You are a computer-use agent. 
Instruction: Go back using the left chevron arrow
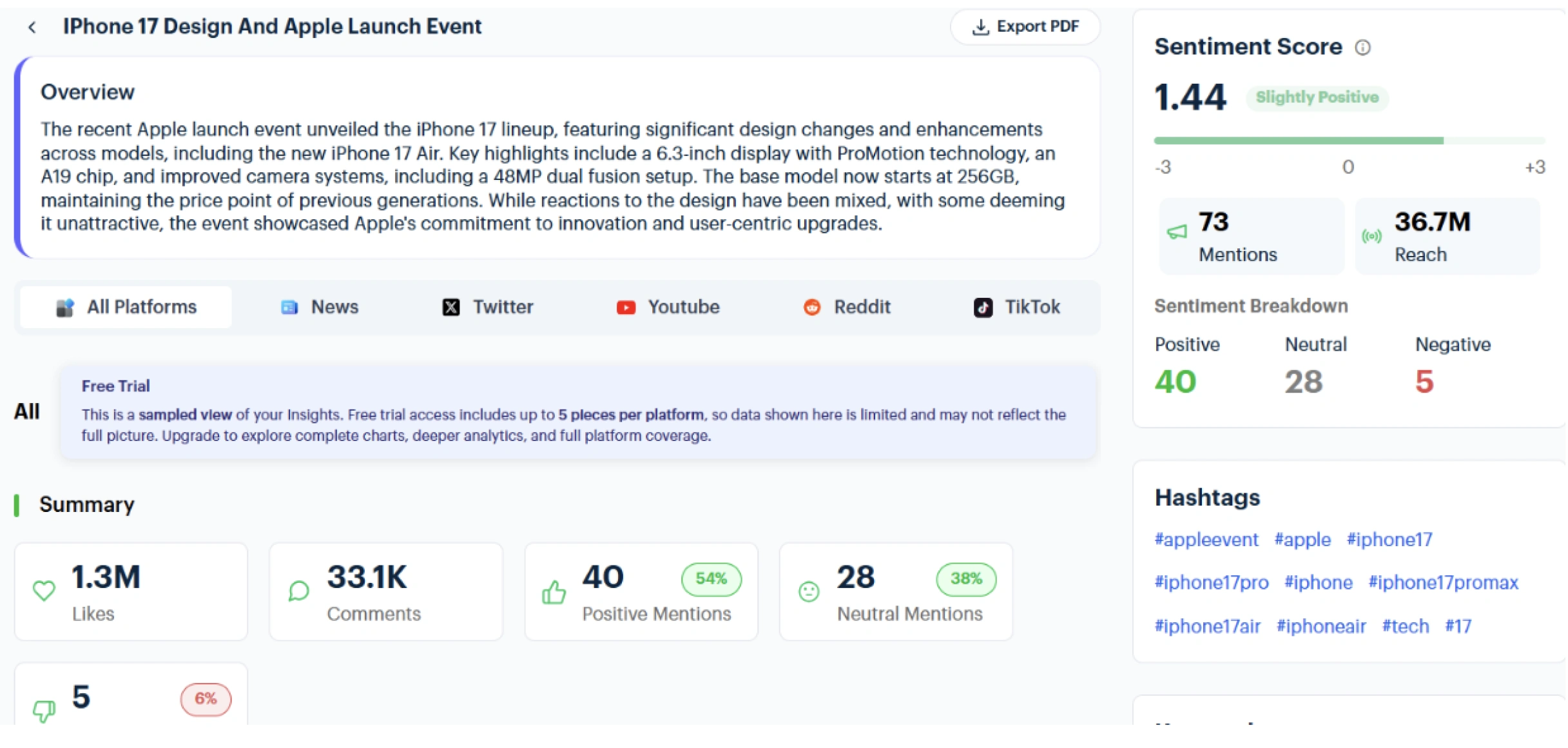32,27
